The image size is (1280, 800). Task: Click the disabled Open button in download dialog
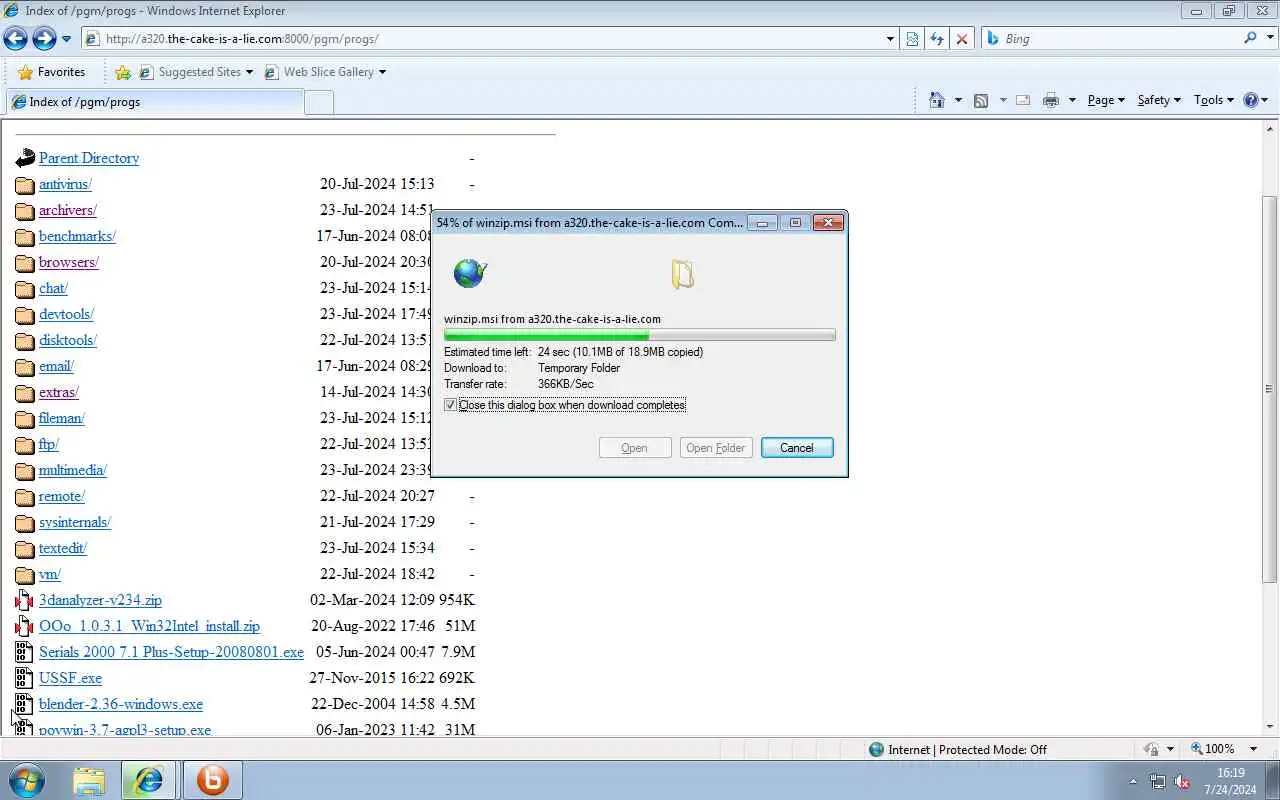(x=635, y=448)
